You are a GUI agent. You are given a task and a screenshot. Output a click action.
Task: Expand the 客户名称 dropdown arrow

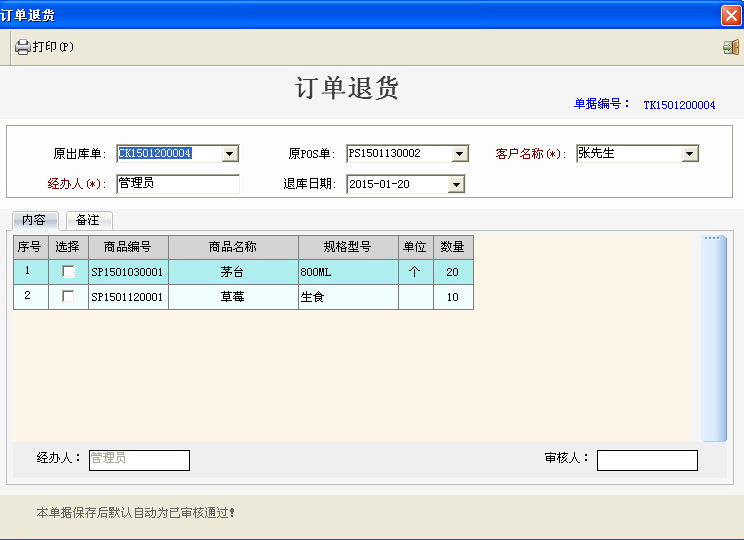click(x=690, y=154)
